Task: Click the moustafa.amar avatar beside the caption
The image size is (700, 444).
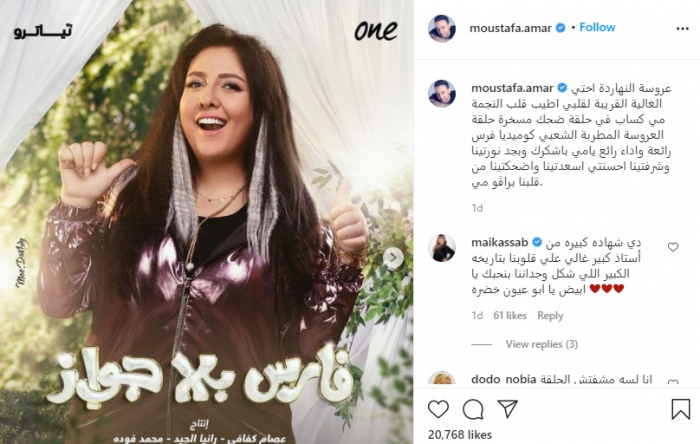Action: point(442,94)
